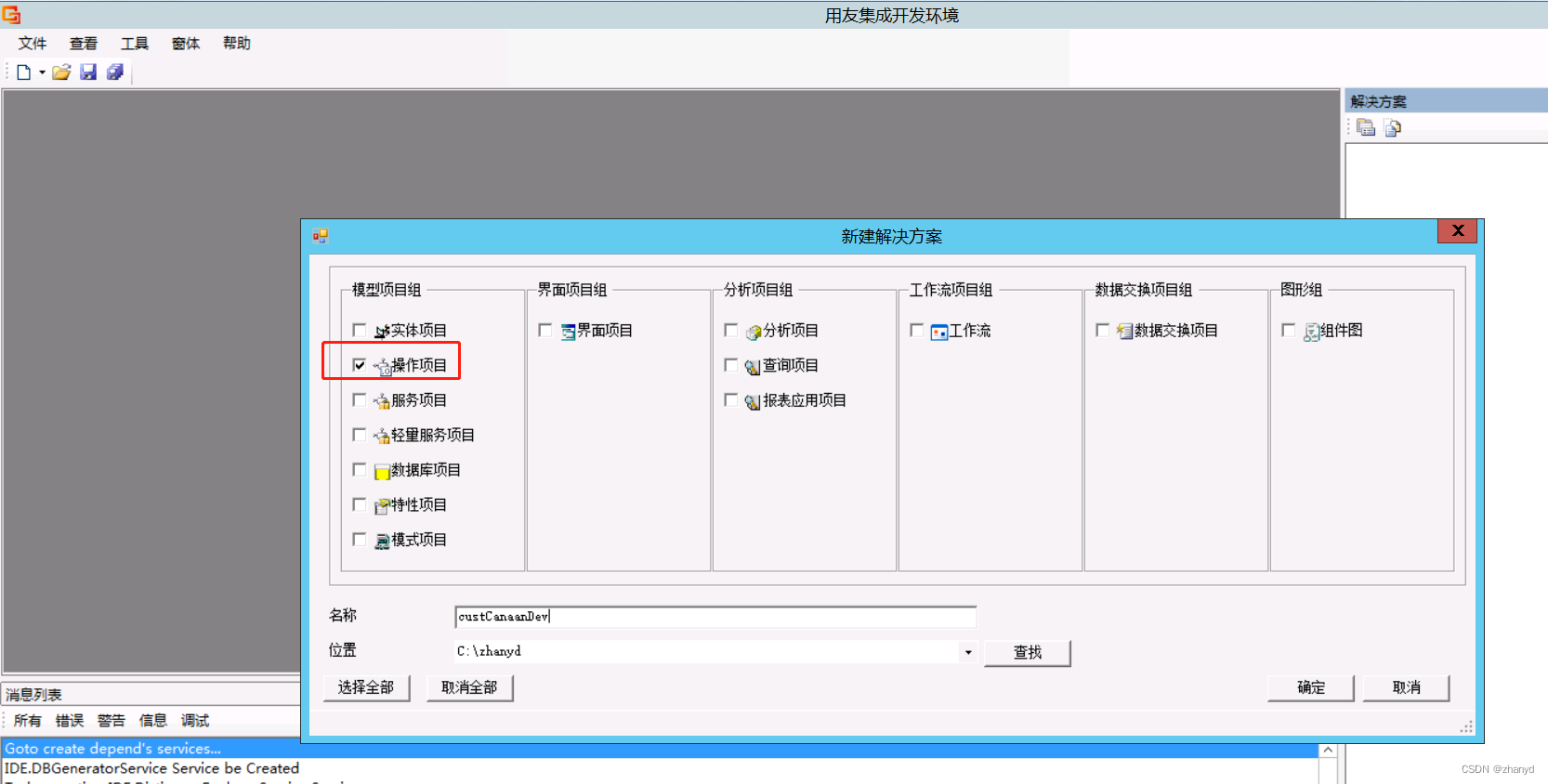Switch to 所有 message filter tab
Image resolution: width=1548 pixels, height=784 pixels.
pyautogui.click(x=28, y=721)
